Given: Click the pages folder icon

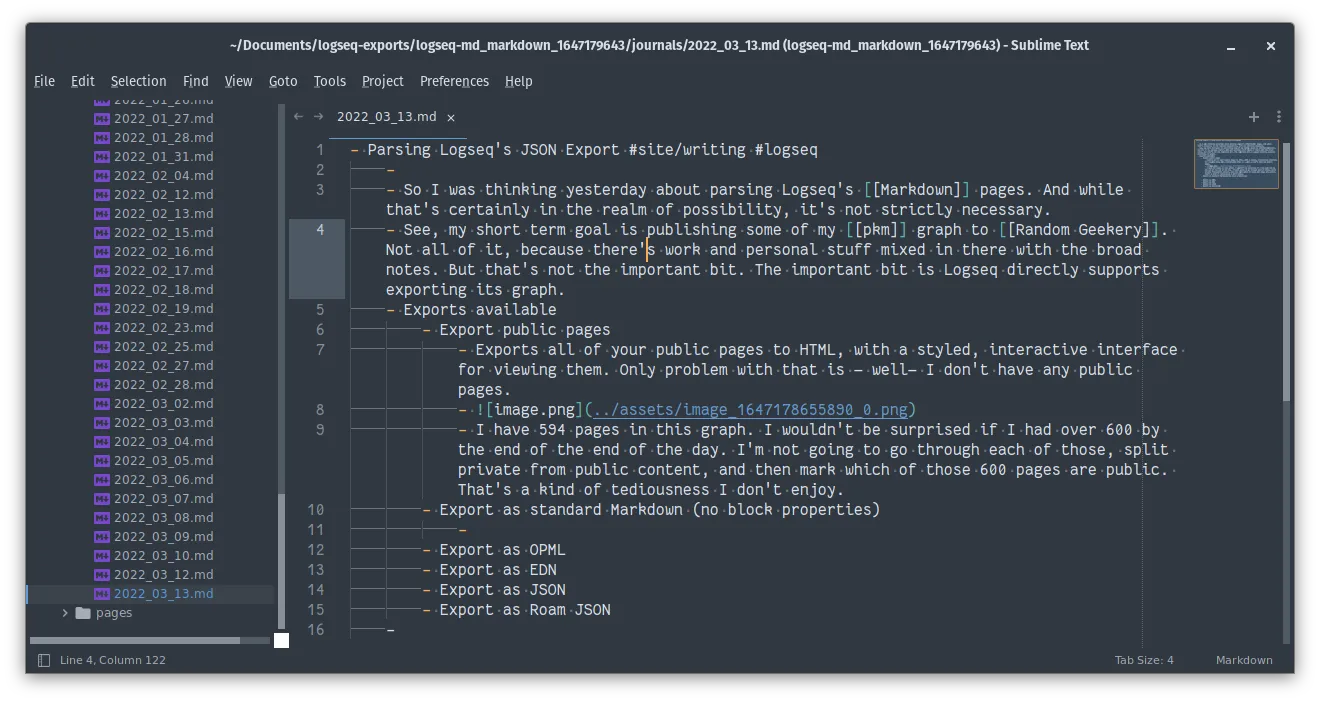Looking at the screenshot, I should [83, 613].
